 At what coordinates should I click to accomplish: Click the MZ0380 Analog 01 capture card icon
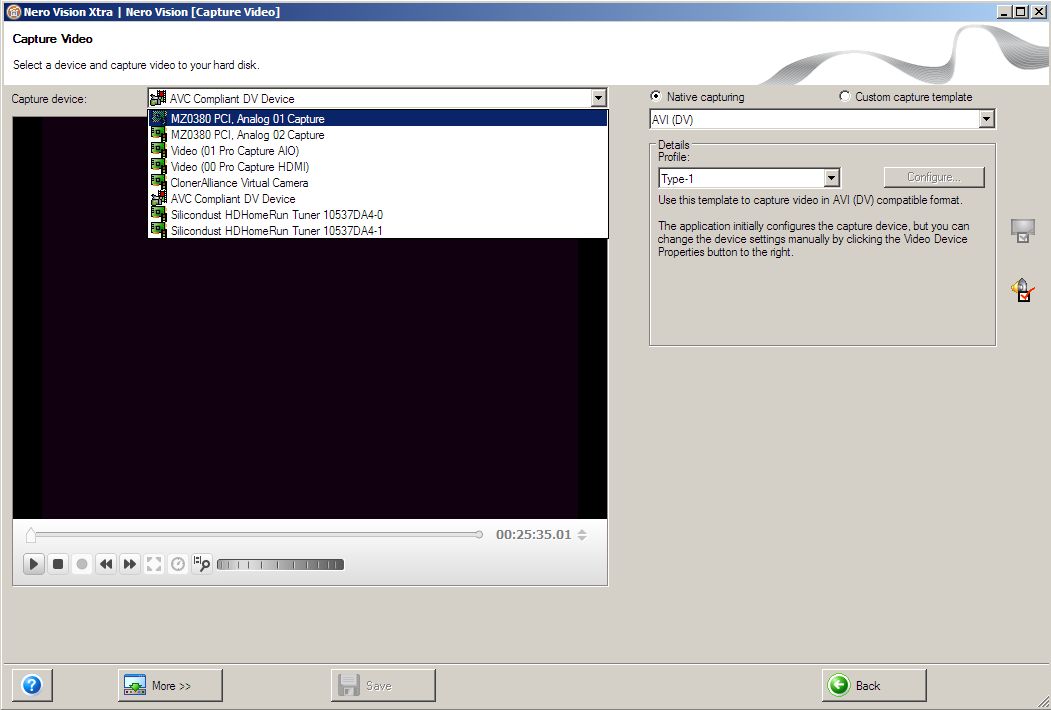point(159,119)
